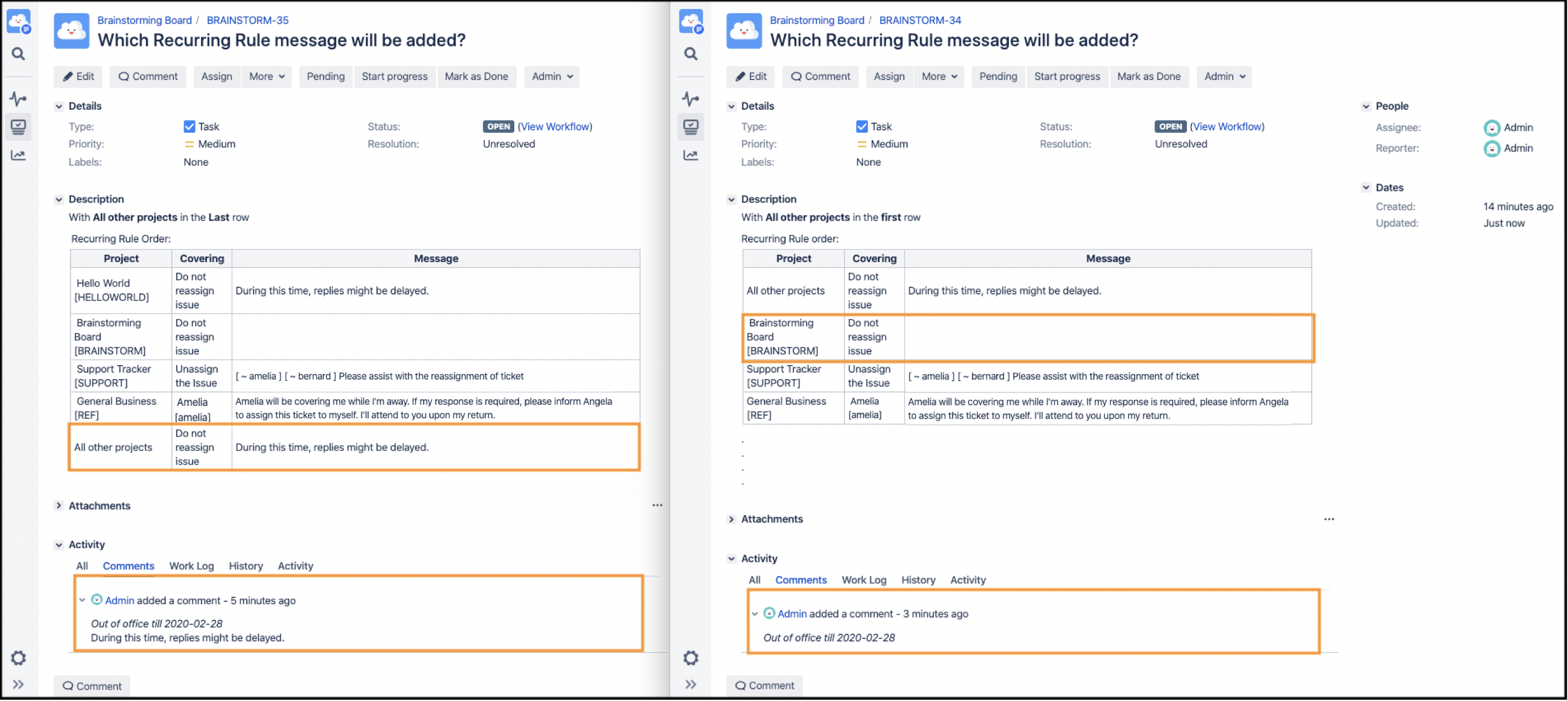The width and height of the screenshot is (1568, 701).
Task: Expand Attachments section in BRAINSTORM-35
Action: coord(59,506)
